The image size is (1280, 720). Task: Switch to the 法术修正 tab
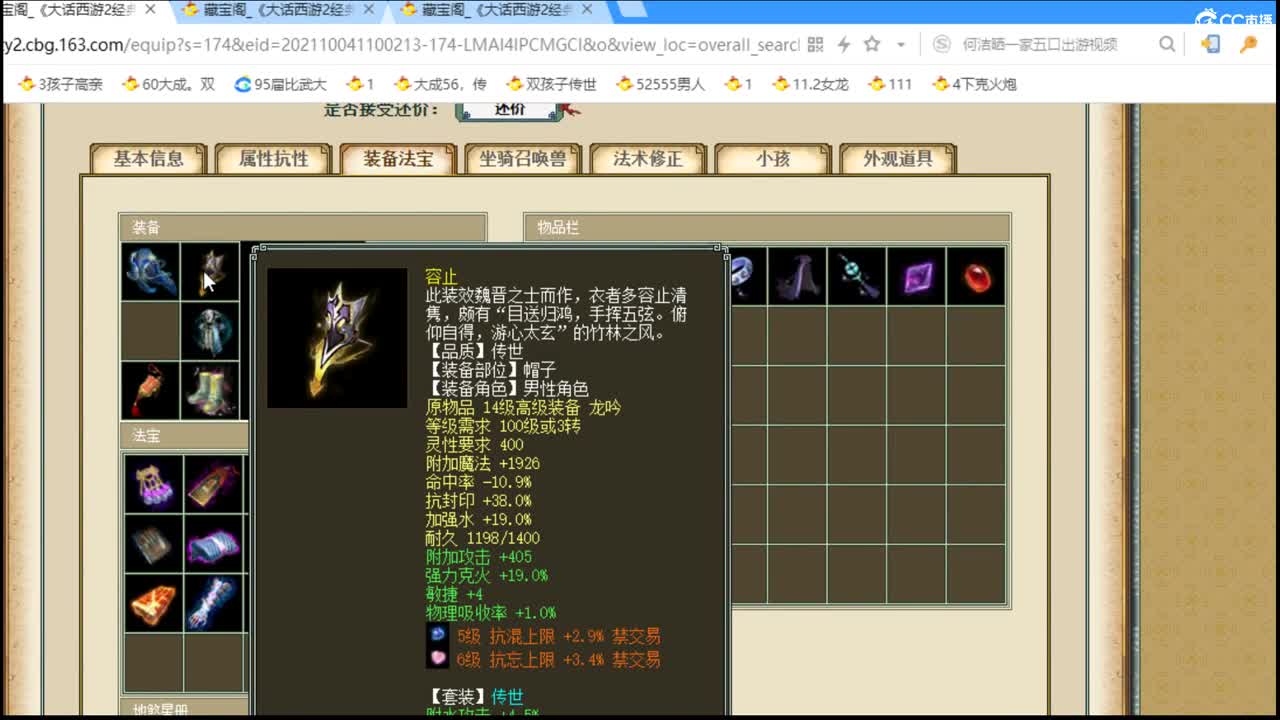click(x=648, y=159)
